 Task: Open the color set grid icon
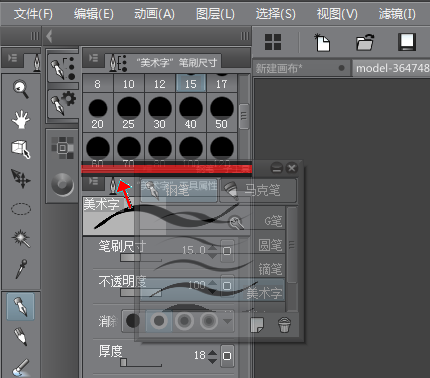click(x=62, y=148)
